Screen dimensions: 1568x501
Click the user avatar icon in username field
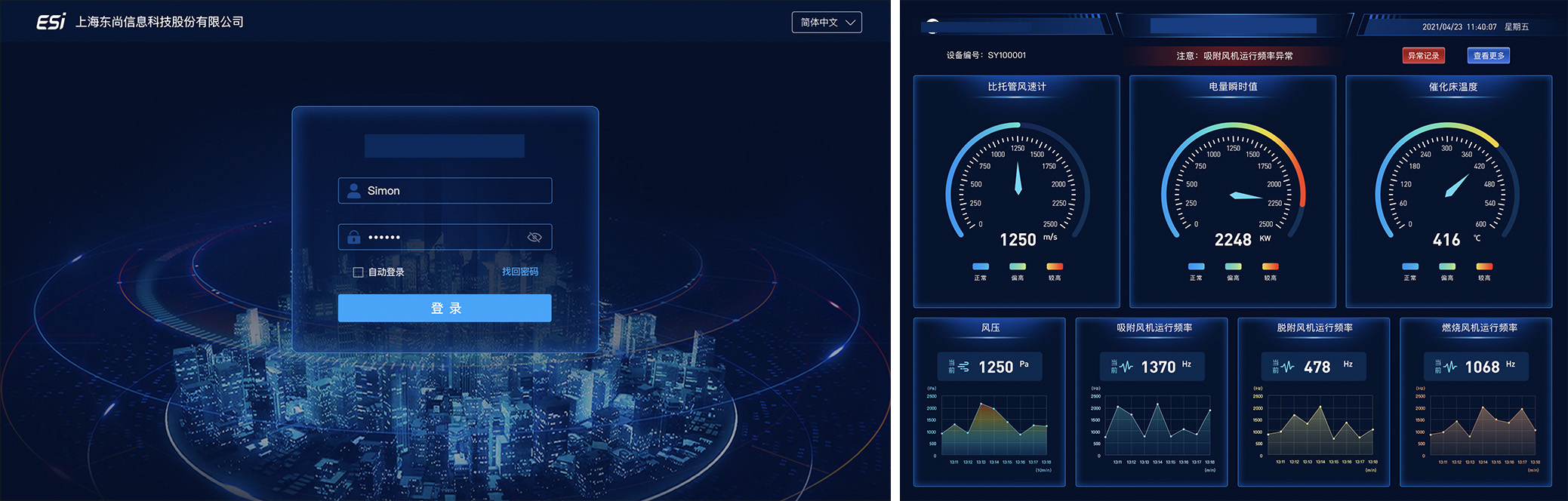coord(353,191)
